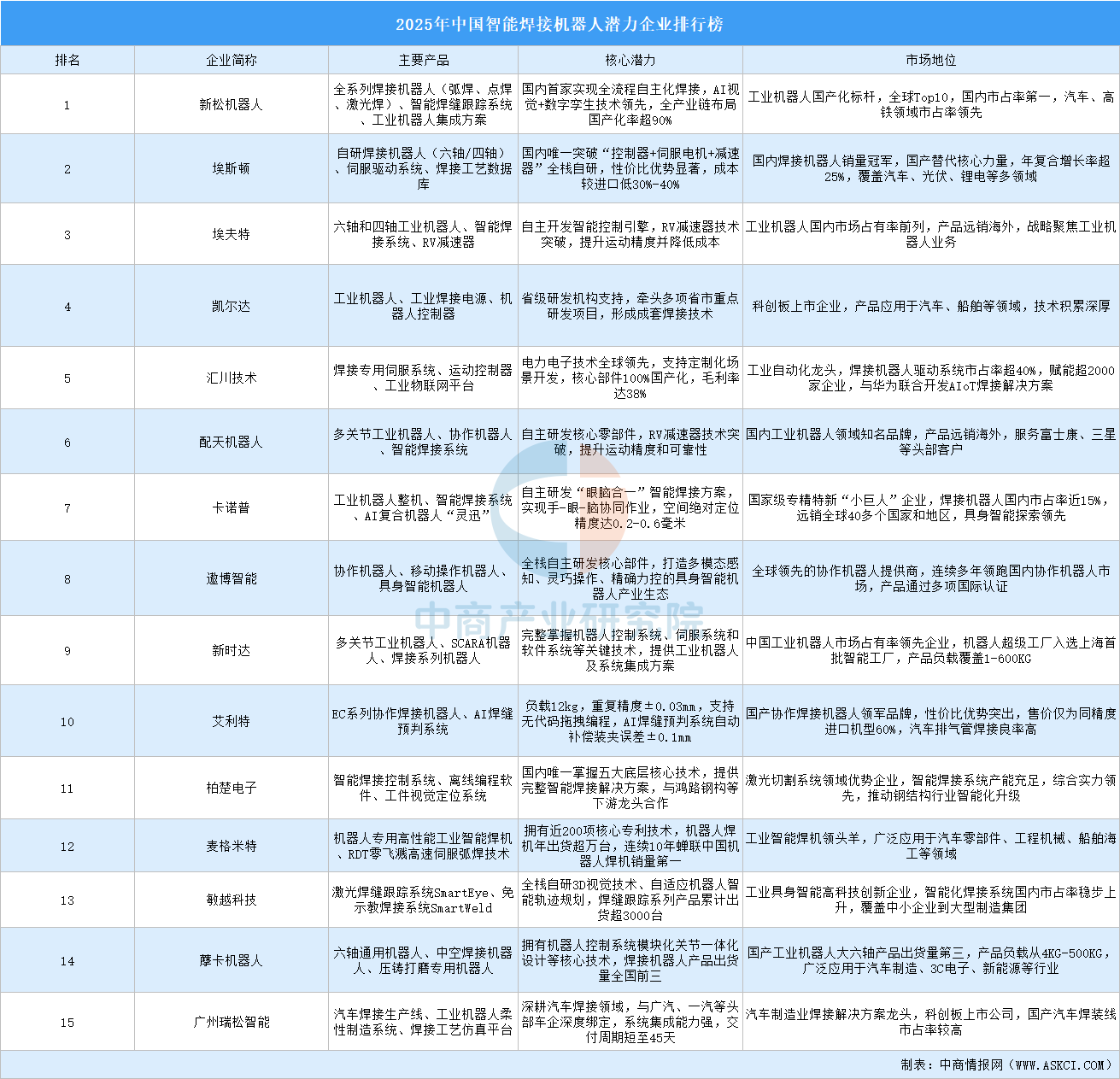The width and height of the screenshot is (1120, 1079).
Task: Click company name '埃斯顿'
Action: [x=232, y=168]
